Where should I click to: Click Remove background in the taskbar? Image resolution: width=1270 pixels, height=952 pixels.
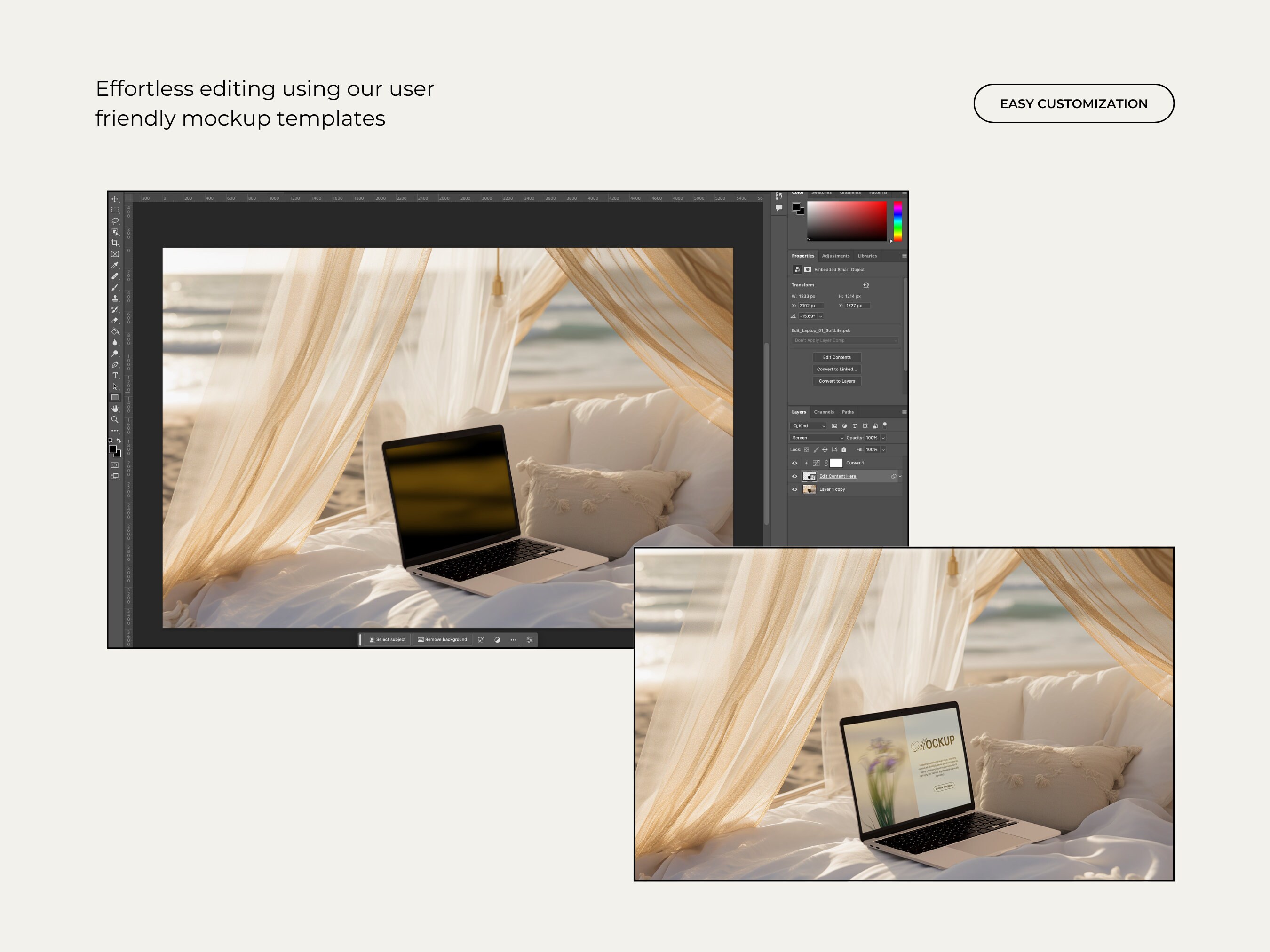(442, 640)
